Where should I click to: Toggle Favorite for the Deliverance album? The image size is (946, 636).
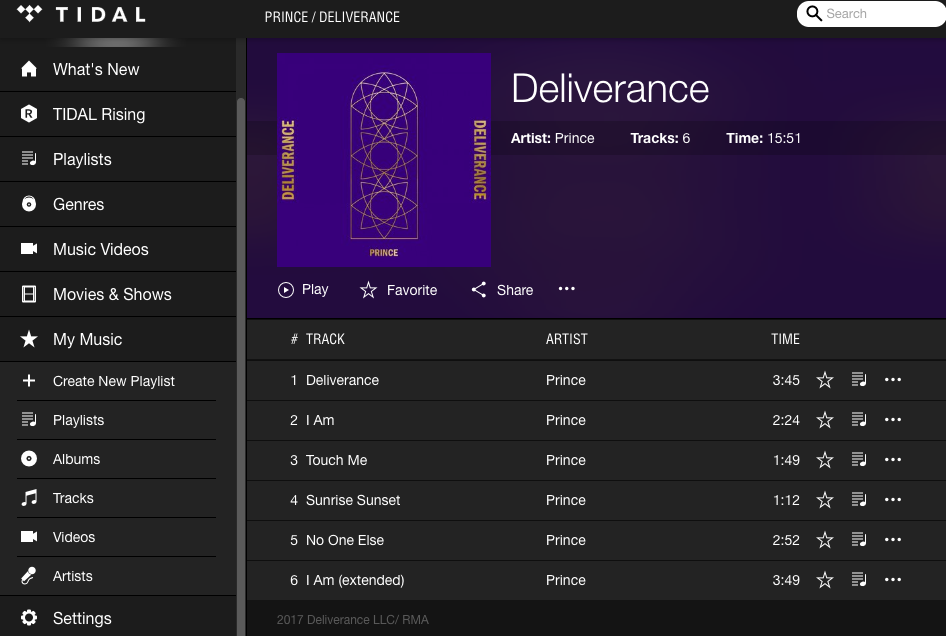pyautogui.click(x=398, y=290)
